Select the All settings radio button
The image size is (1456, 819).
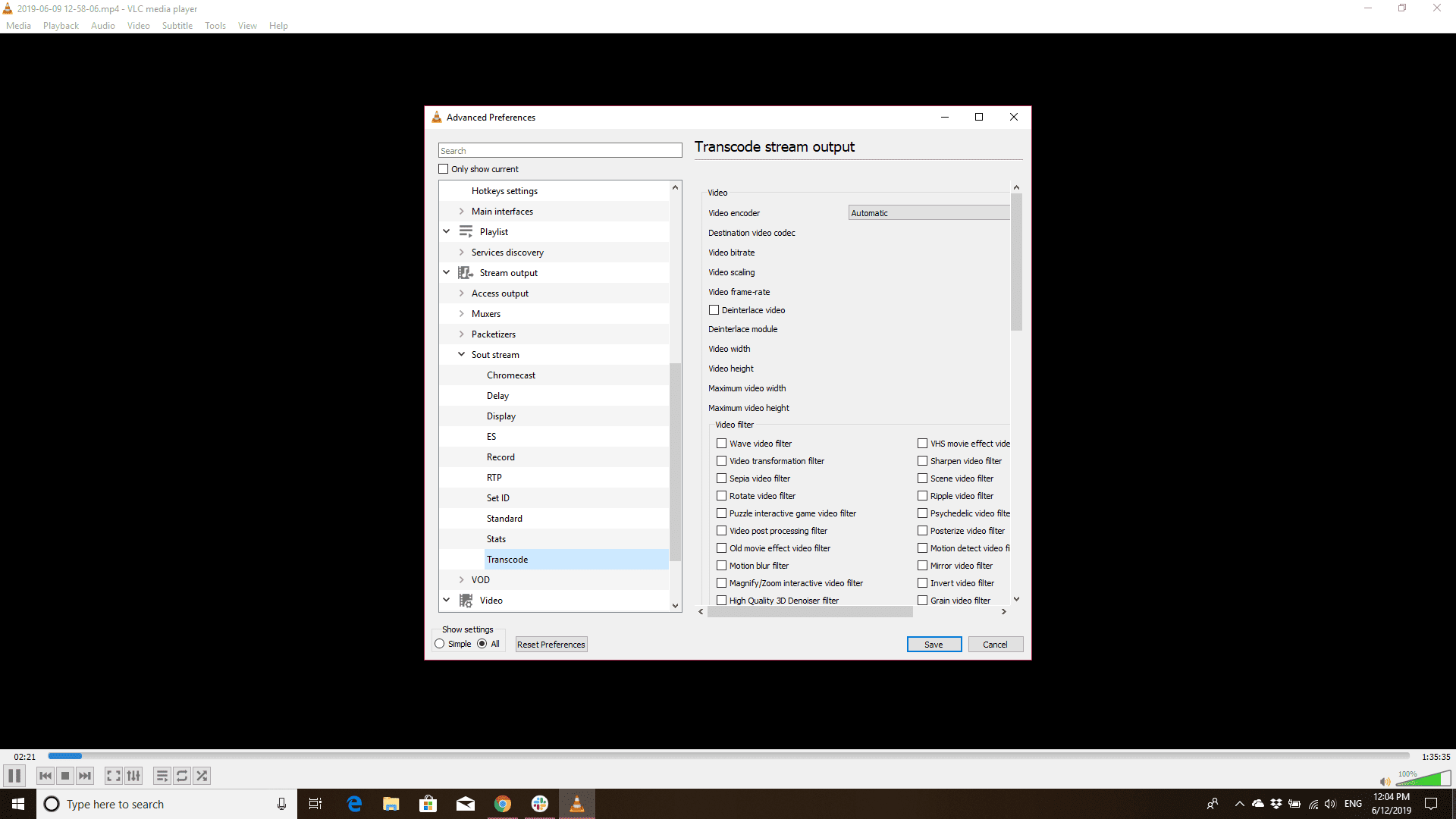[x=482, y=644]
